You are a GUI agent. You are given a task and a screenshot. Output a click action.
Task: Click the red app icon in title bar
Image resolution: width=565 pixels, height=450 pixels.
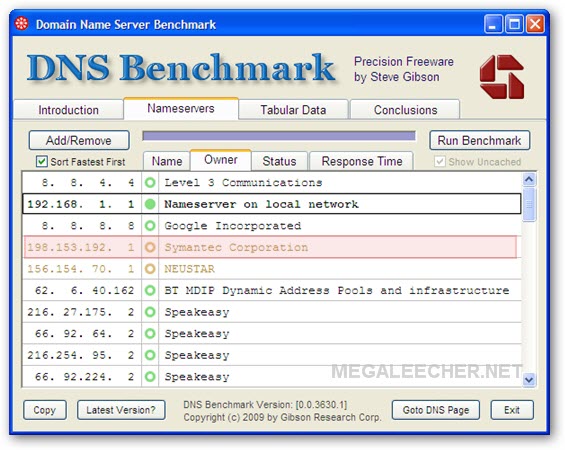point(22,24)
